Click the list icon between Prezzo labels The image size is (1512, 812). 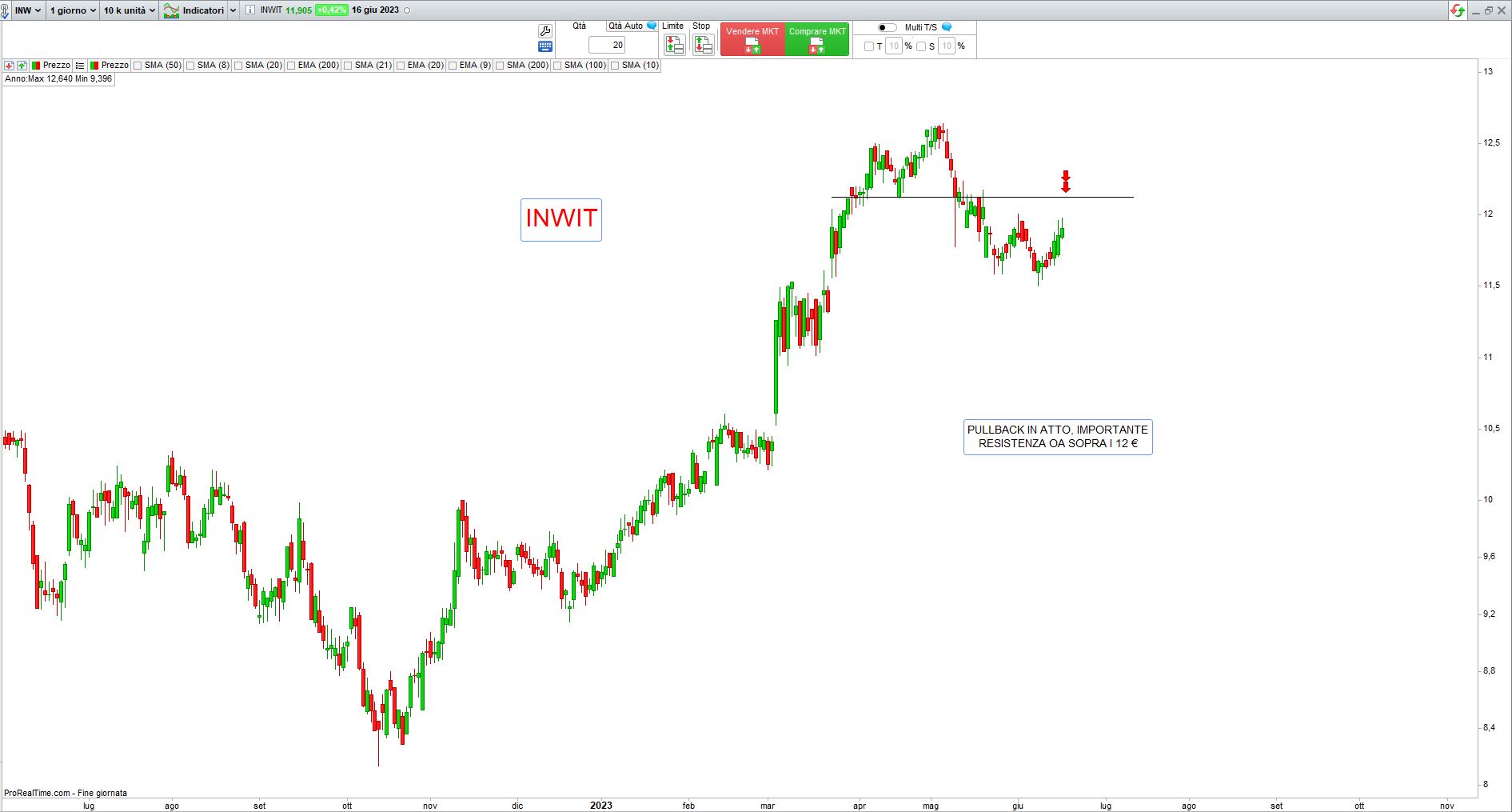click(x=80, y=66)
